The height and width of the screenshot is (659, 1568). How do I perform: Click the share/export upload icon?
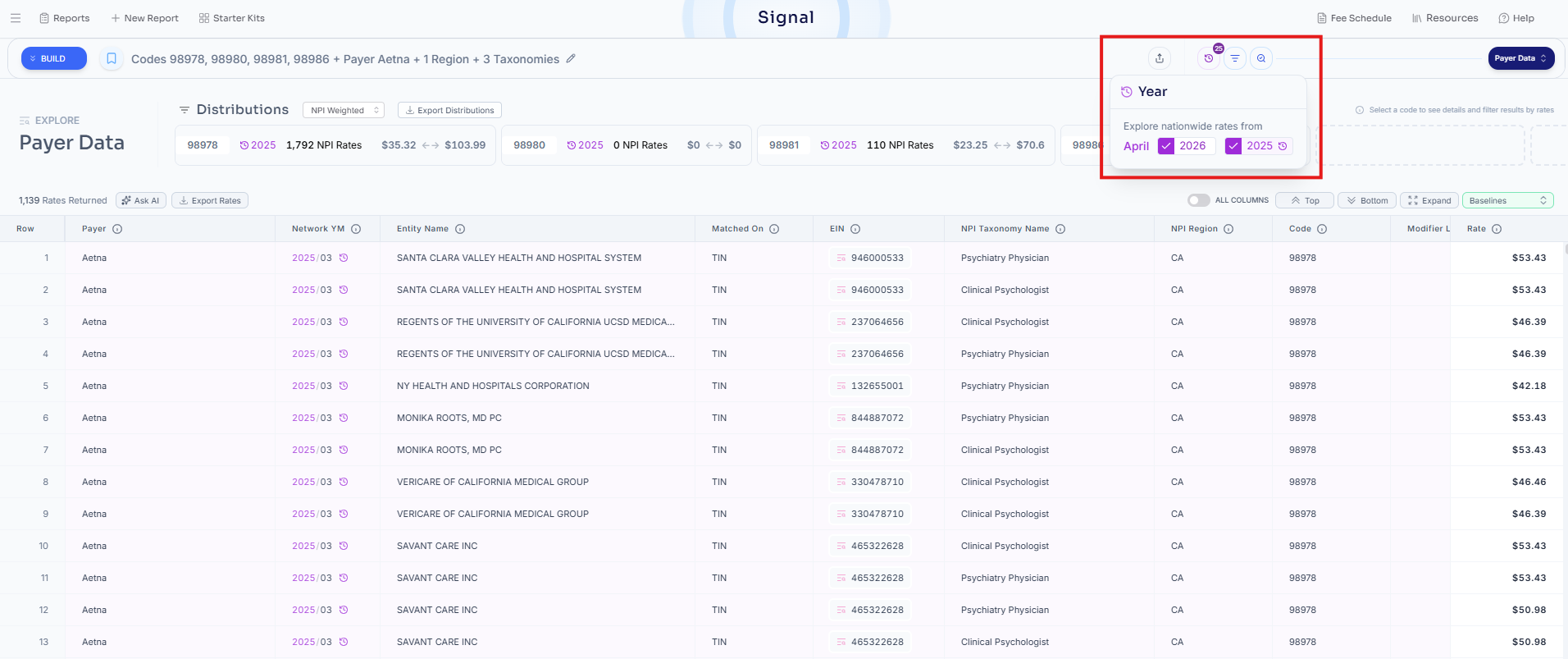click(1160, 58)
